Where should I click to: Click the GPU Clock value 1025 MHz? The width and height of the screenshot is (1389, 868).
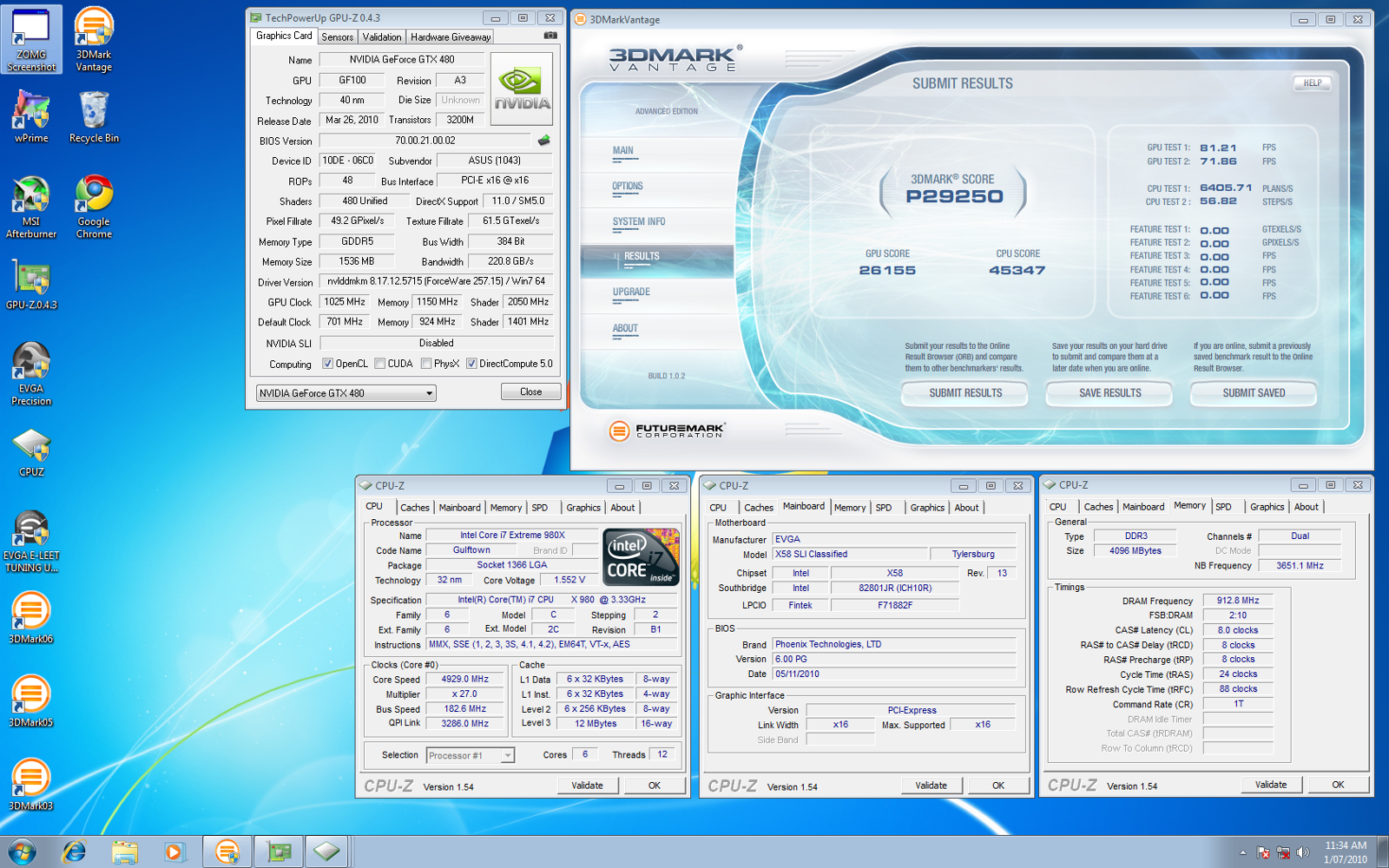(x=345, y=302)
